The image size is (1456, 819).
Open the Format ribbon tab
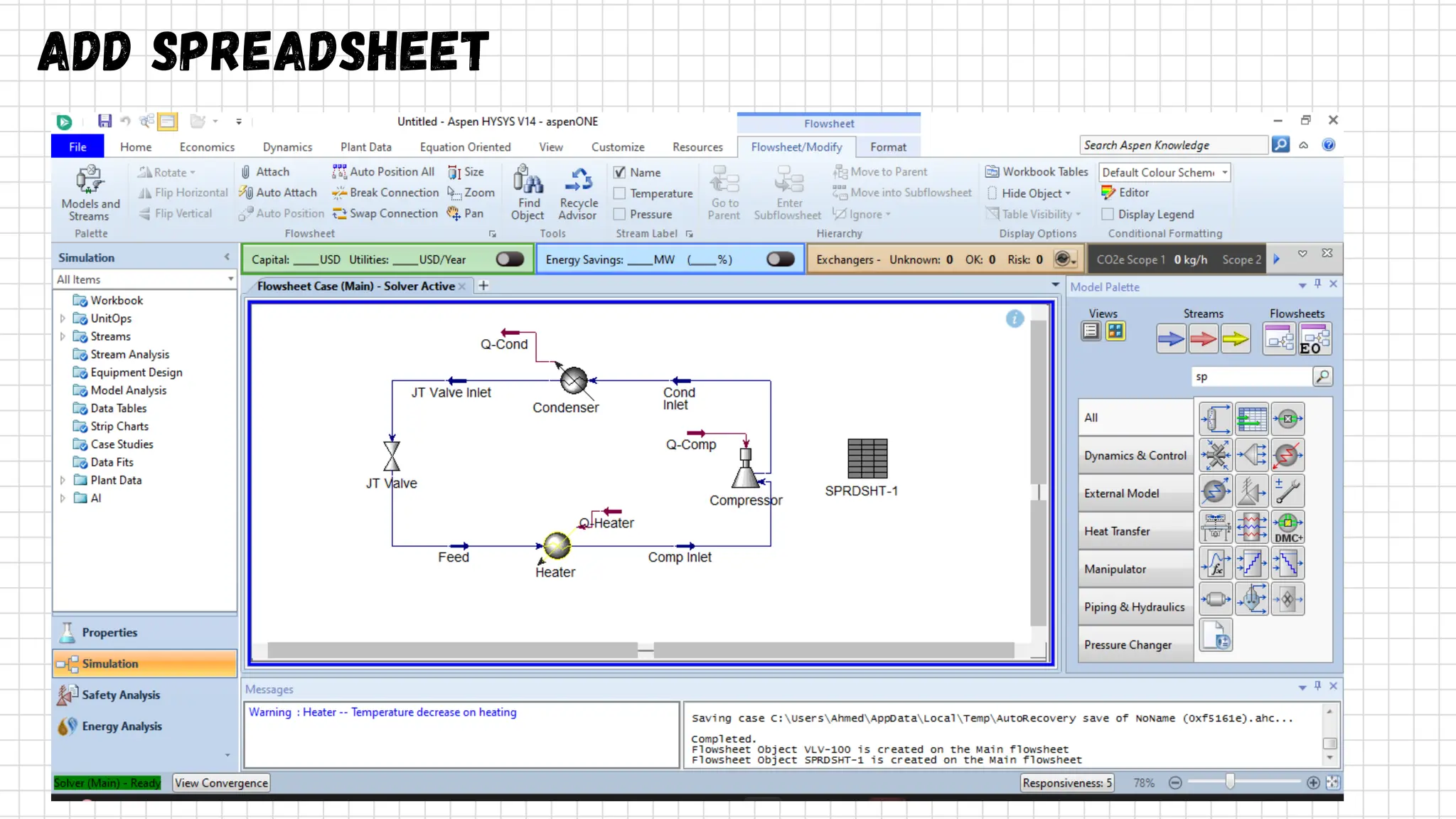[888, 146]
